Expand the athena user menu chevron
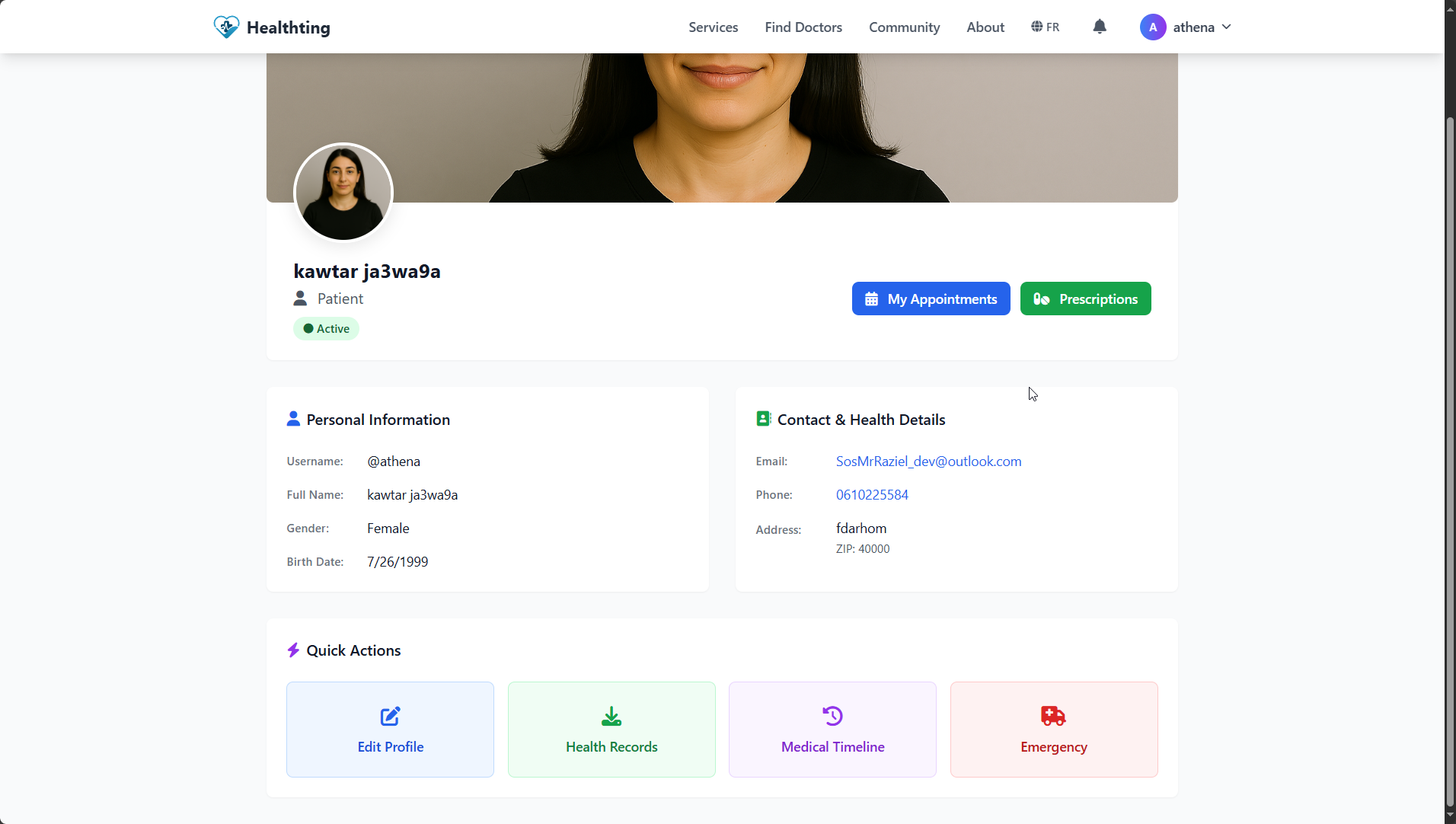This screenshot has width=1456, height=824. tap(1226, 27)
